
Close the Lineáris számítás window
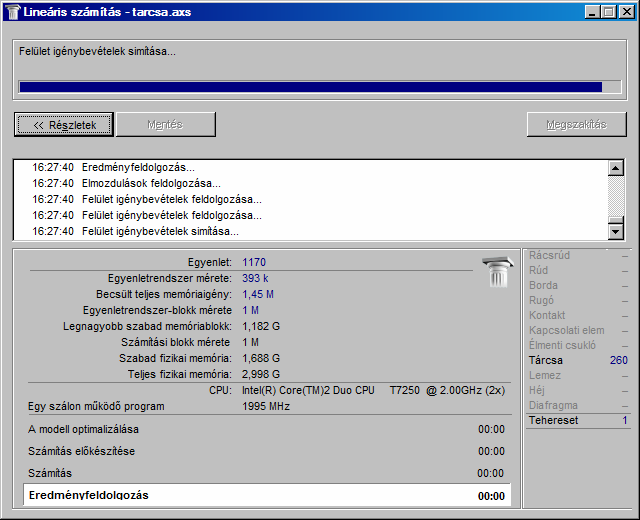(x=626, y=12)
